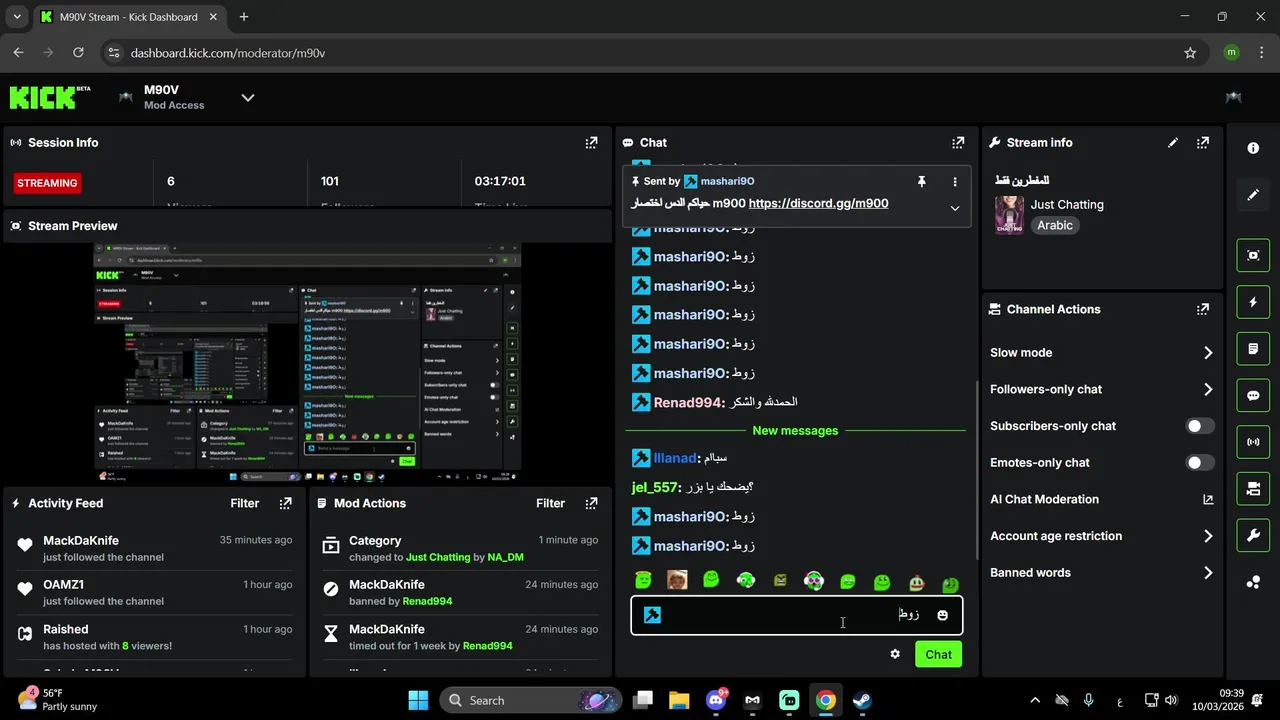This screenshot has height=720, width=1280.
Task: Select username lllanad in chat
Action: [675, 458]
